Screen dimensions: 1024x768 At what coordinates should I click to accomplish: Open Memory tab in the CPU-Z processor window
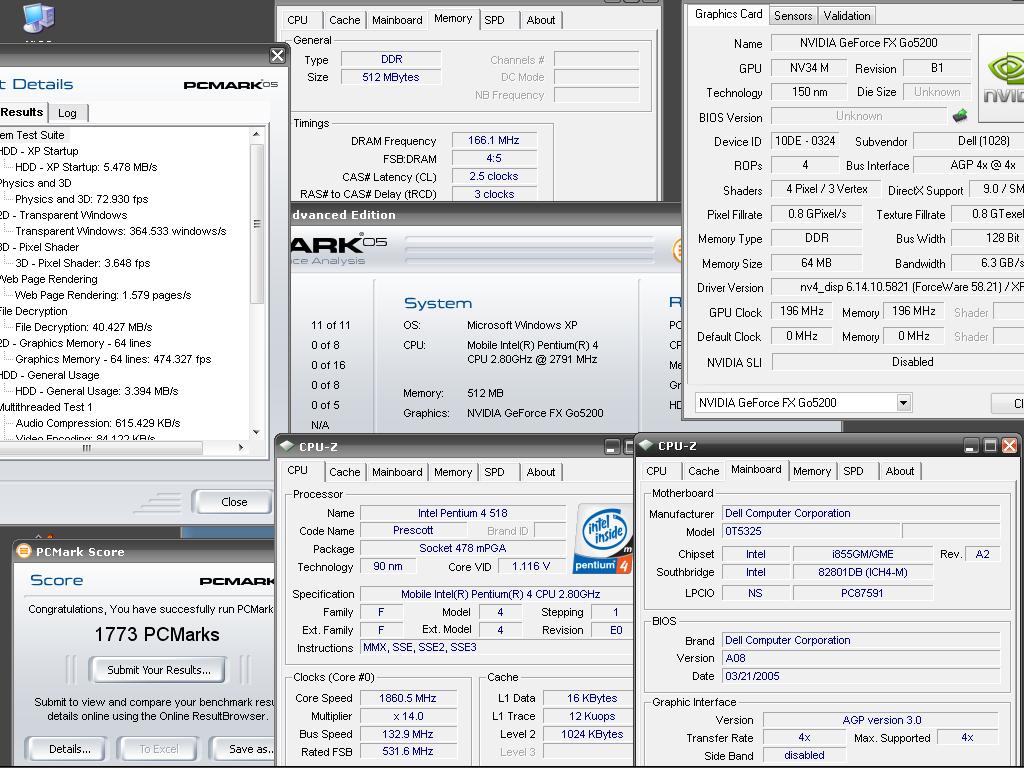tap(453, 472)
